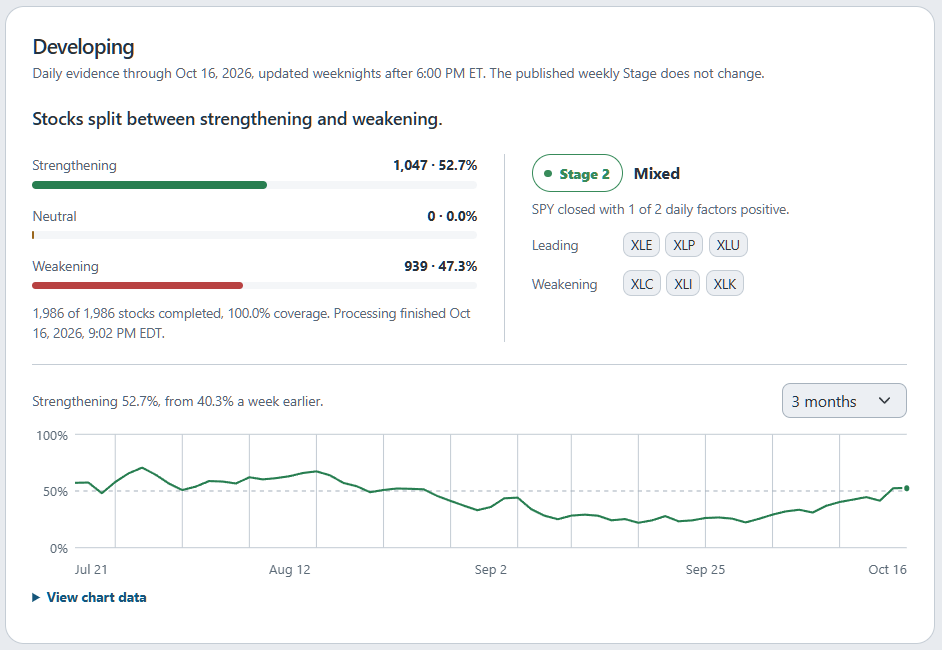Click the red Weakening progress bar
Screen dimensions: 942x650
point(138,285)
